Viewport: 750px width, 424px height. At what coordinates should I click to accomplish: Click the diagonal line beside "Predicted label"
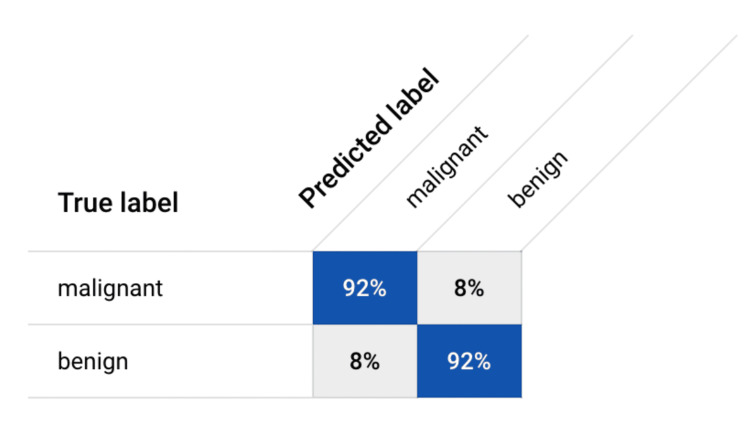coord(421,143)
